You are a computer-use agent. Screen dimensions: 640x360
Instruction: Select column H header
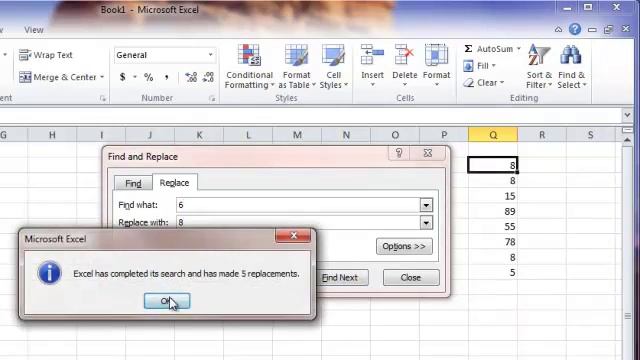pyautogui.click(x=52, y=135)
